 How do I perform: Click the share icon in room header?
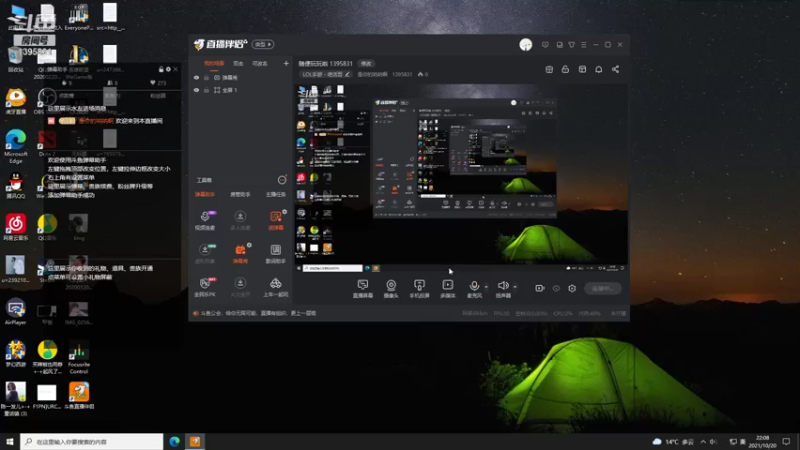[615, 69]
